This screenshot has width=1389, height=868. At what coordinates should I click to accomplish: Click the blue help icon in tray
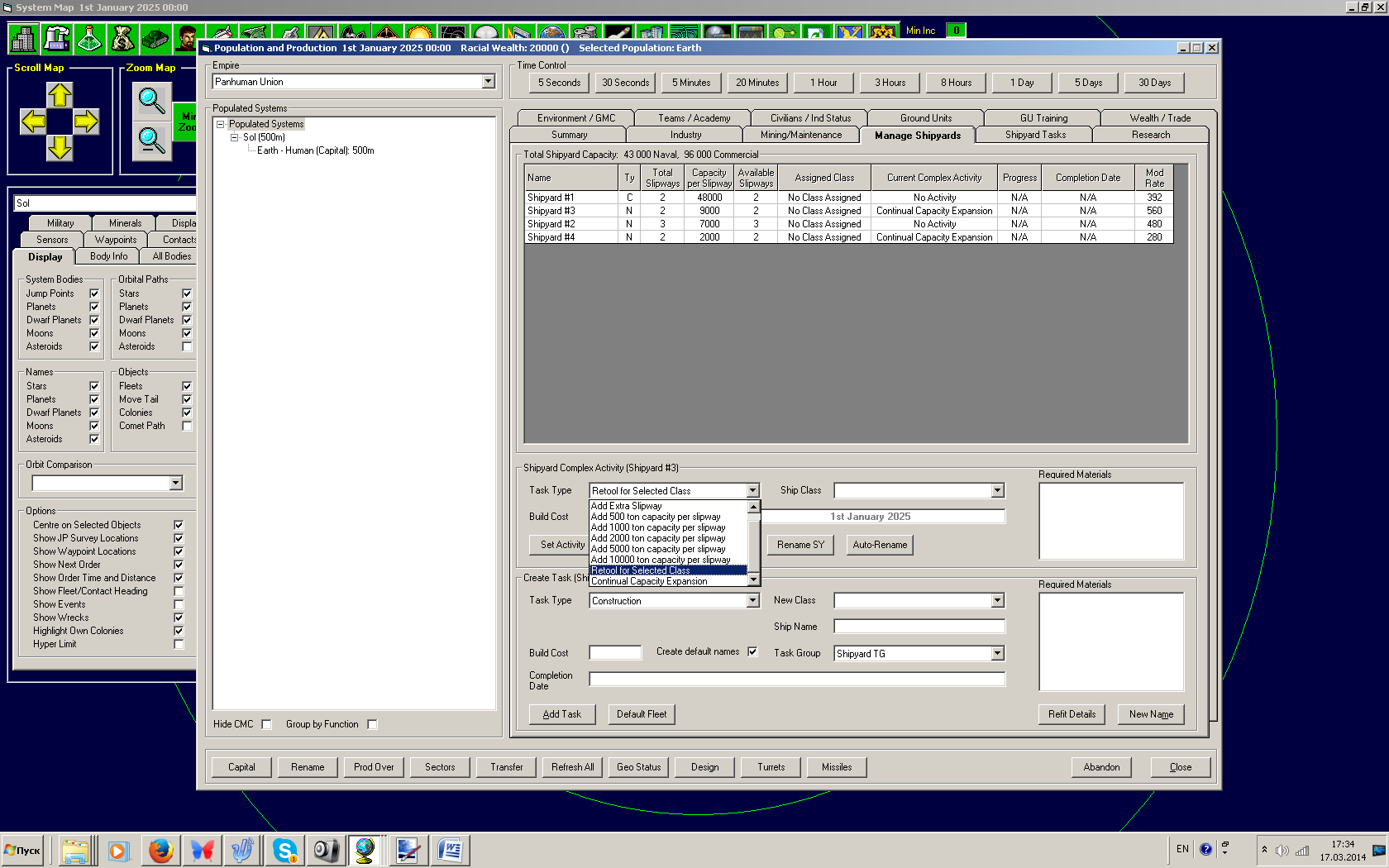(x=1205, y=849)
